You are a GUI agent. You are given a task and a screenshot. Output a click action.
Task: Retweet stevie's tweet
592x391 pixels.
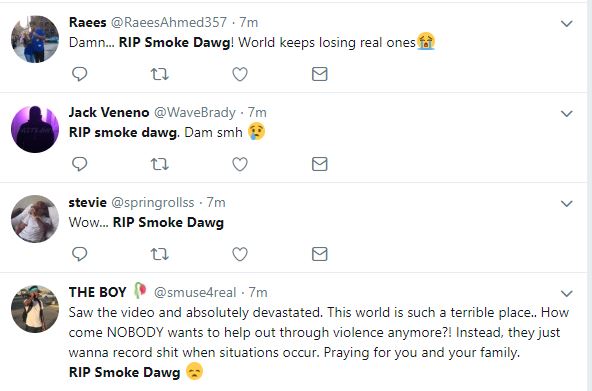tap(160, 254)
